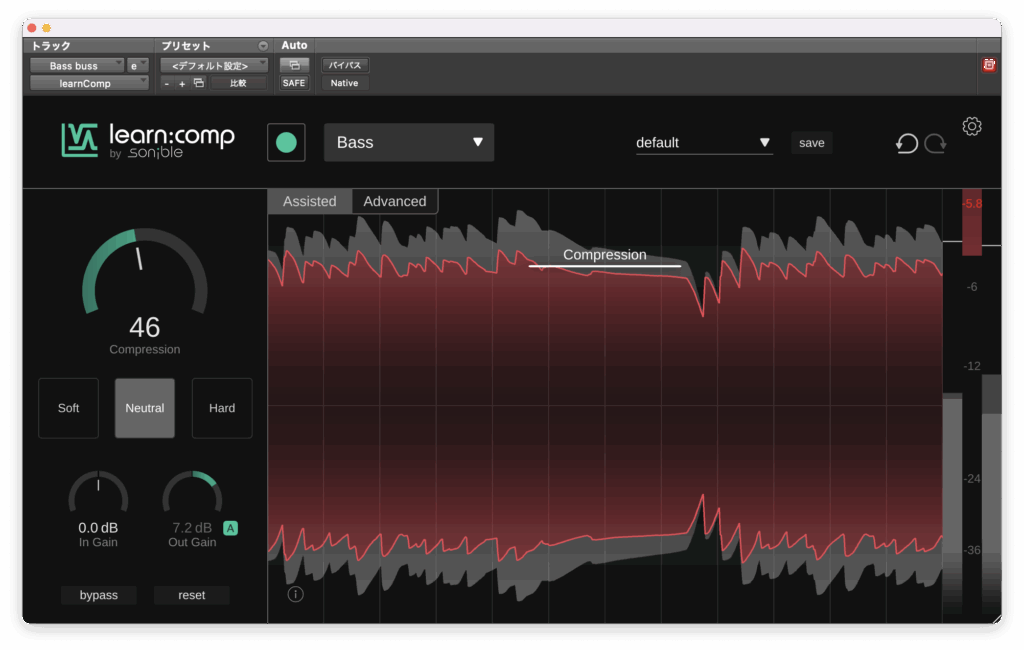Open the <デフォルト設定> preset menu

(x=214, y=65)
